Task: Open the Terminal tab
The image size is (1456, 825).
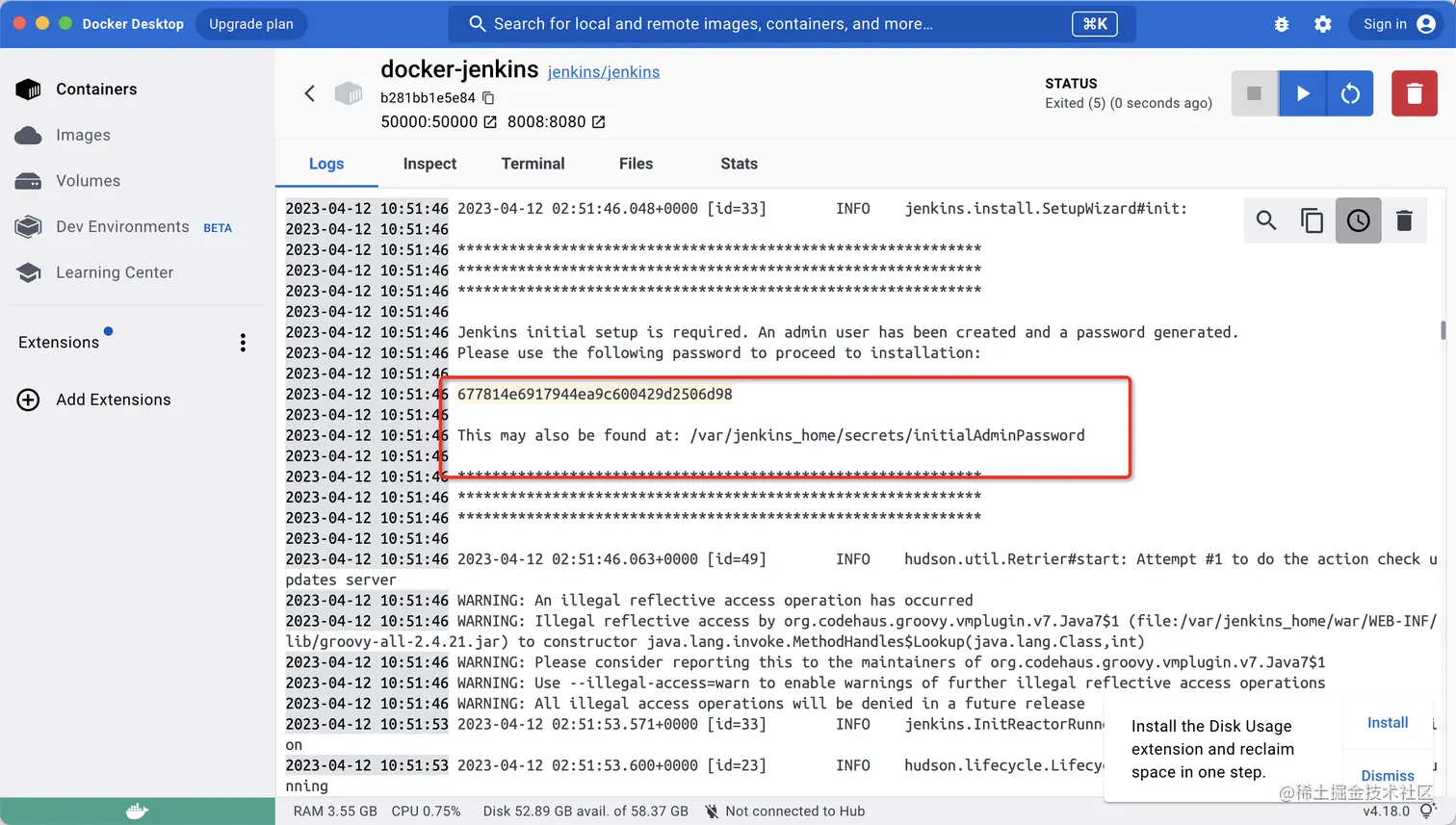Action: click(533, 164)
